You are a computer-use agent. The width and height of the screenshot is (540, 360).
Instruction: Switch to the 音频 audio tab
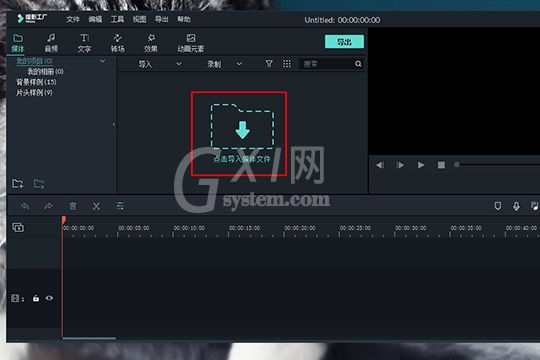[x=51, y=43]
